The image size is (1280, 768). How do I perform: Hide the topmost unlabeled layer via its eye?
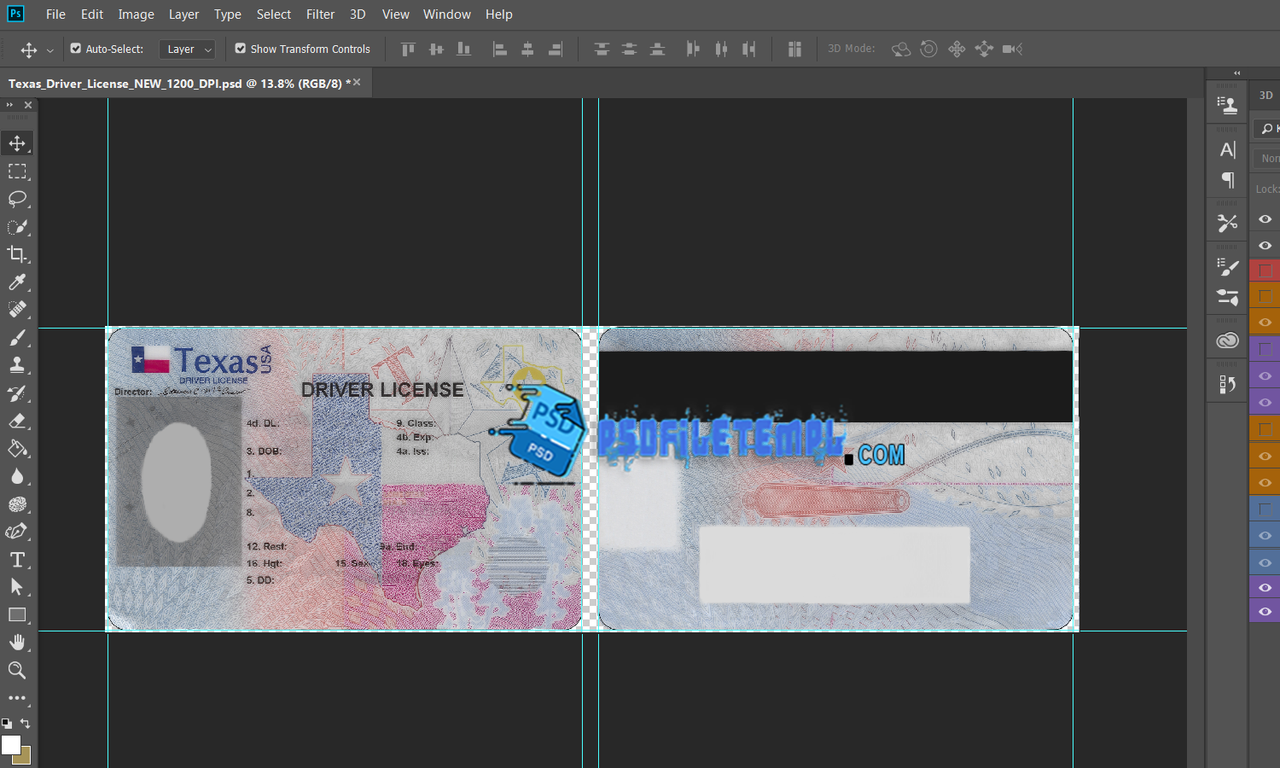[x=1265, y=219]
